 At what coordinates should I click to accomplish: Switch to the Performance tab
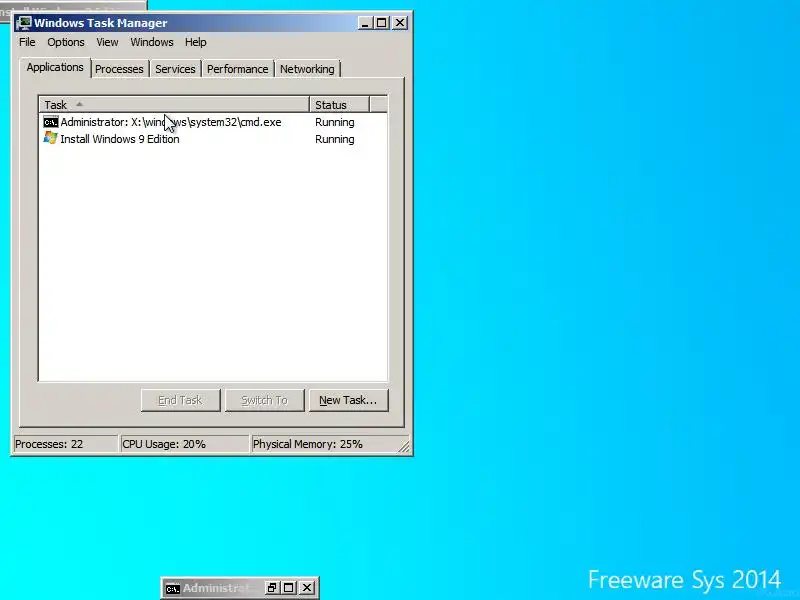(237, 69)
